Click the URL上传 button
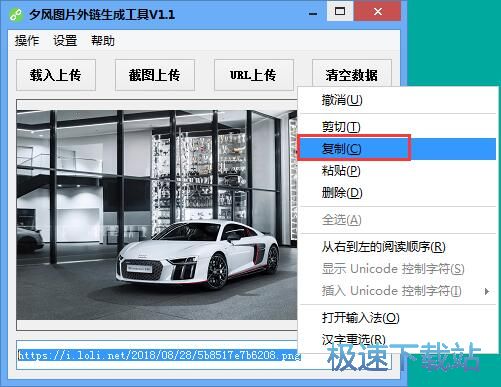 click(254, 75)
